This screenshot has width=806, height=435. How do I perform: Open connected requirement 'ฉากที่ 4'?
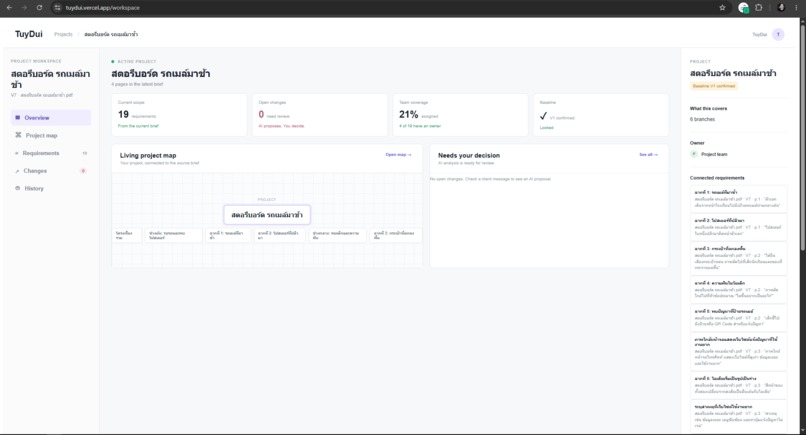coord(738,290)
